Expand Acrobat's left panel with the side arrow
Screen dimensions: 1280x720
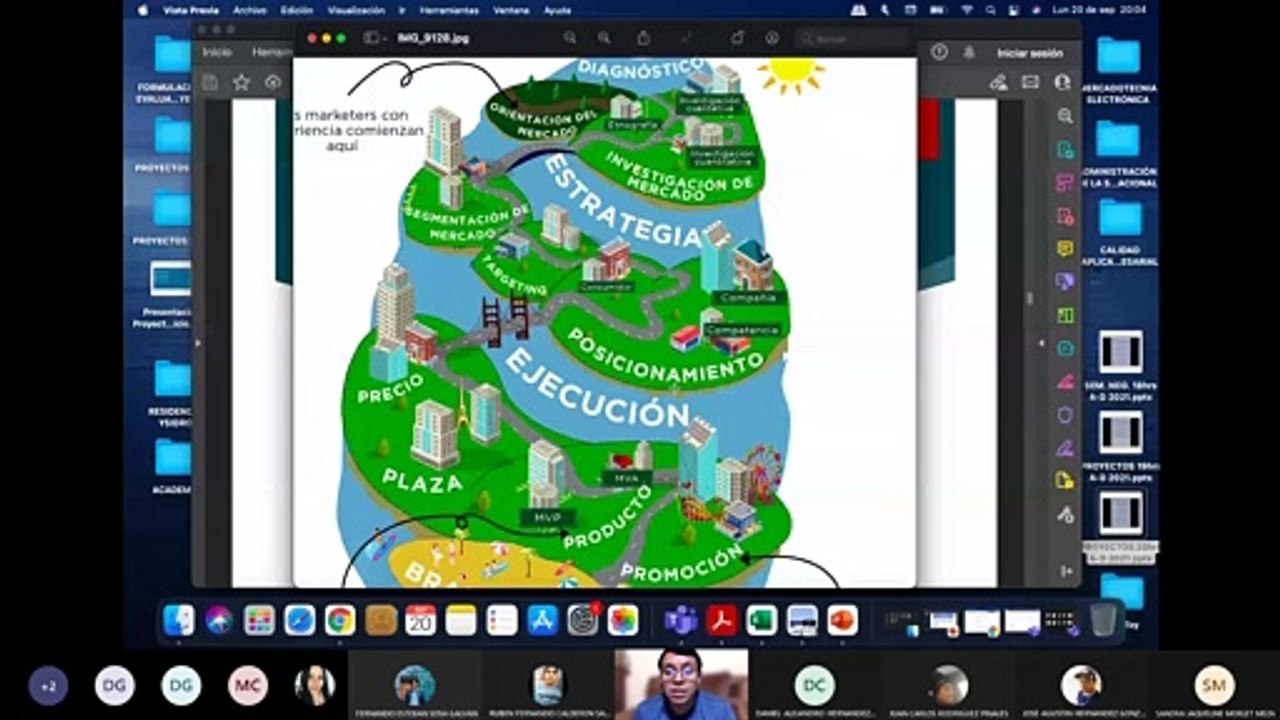point(197,343)
